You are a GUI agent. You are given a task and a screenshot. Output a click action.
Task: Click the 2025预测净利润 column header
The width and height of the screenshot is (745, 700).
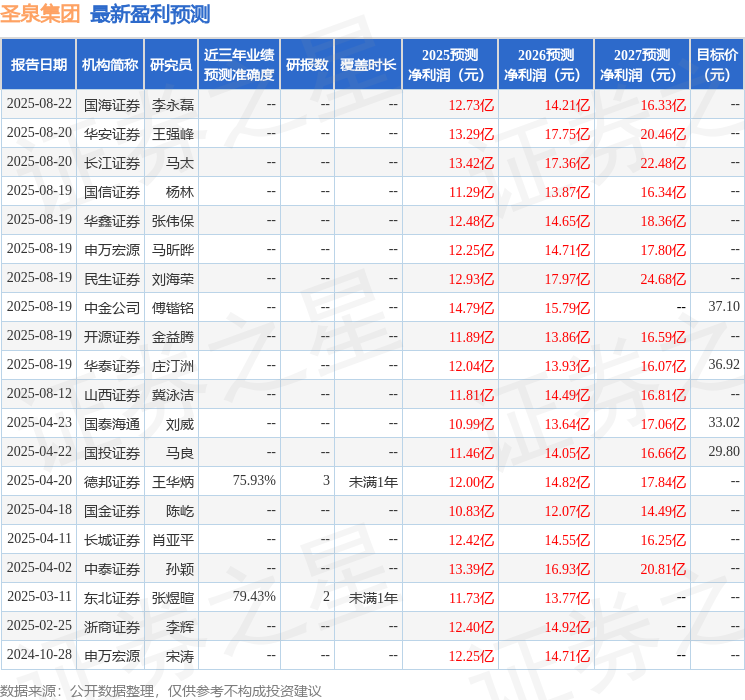(x=449, y=65)
